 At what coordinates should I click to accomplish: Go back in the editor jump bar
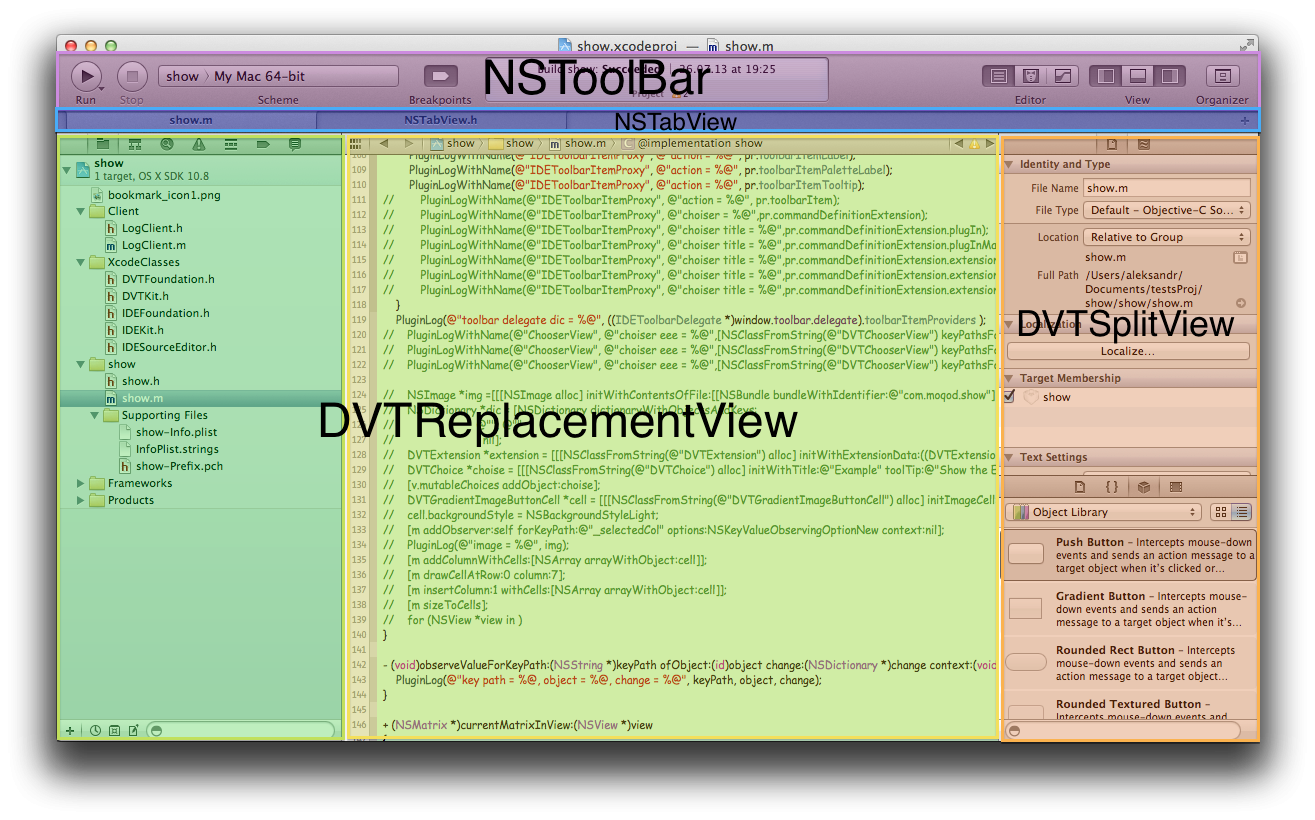[x=384, y=144]
